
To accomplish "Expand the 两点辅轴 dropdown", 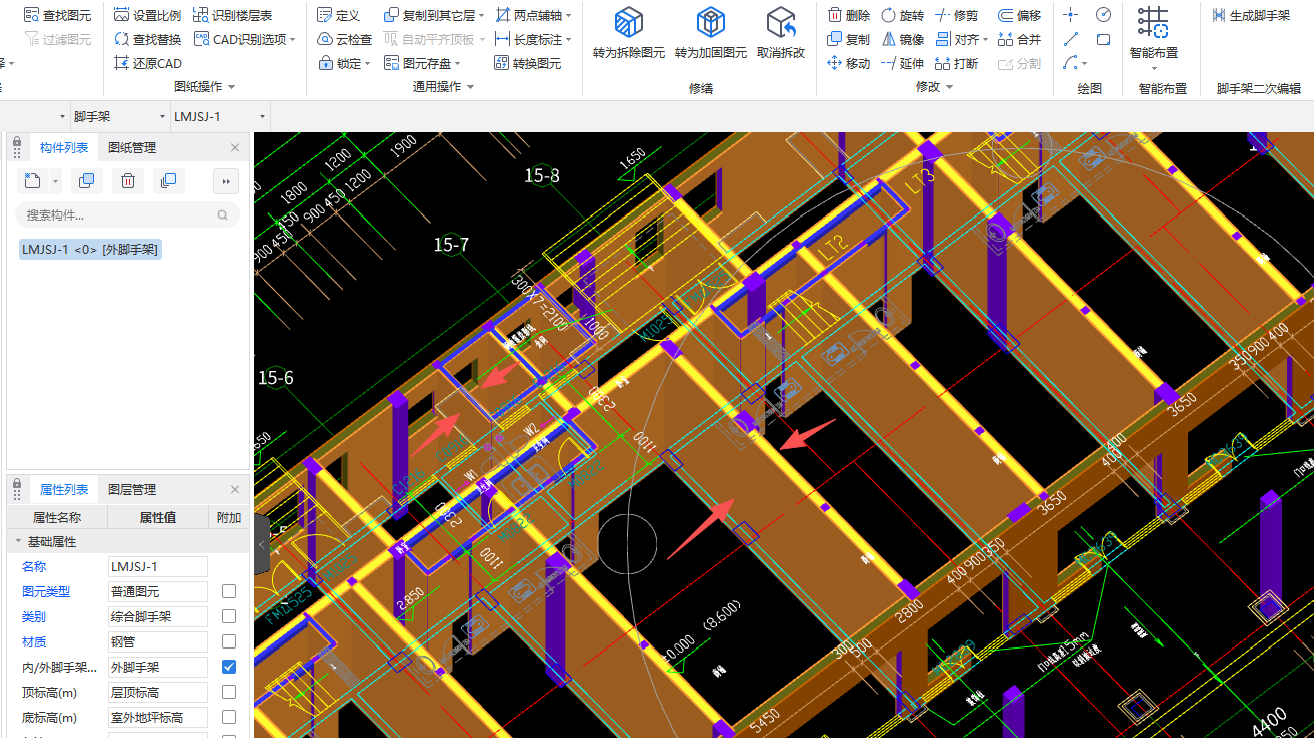I will coord(569,15).
